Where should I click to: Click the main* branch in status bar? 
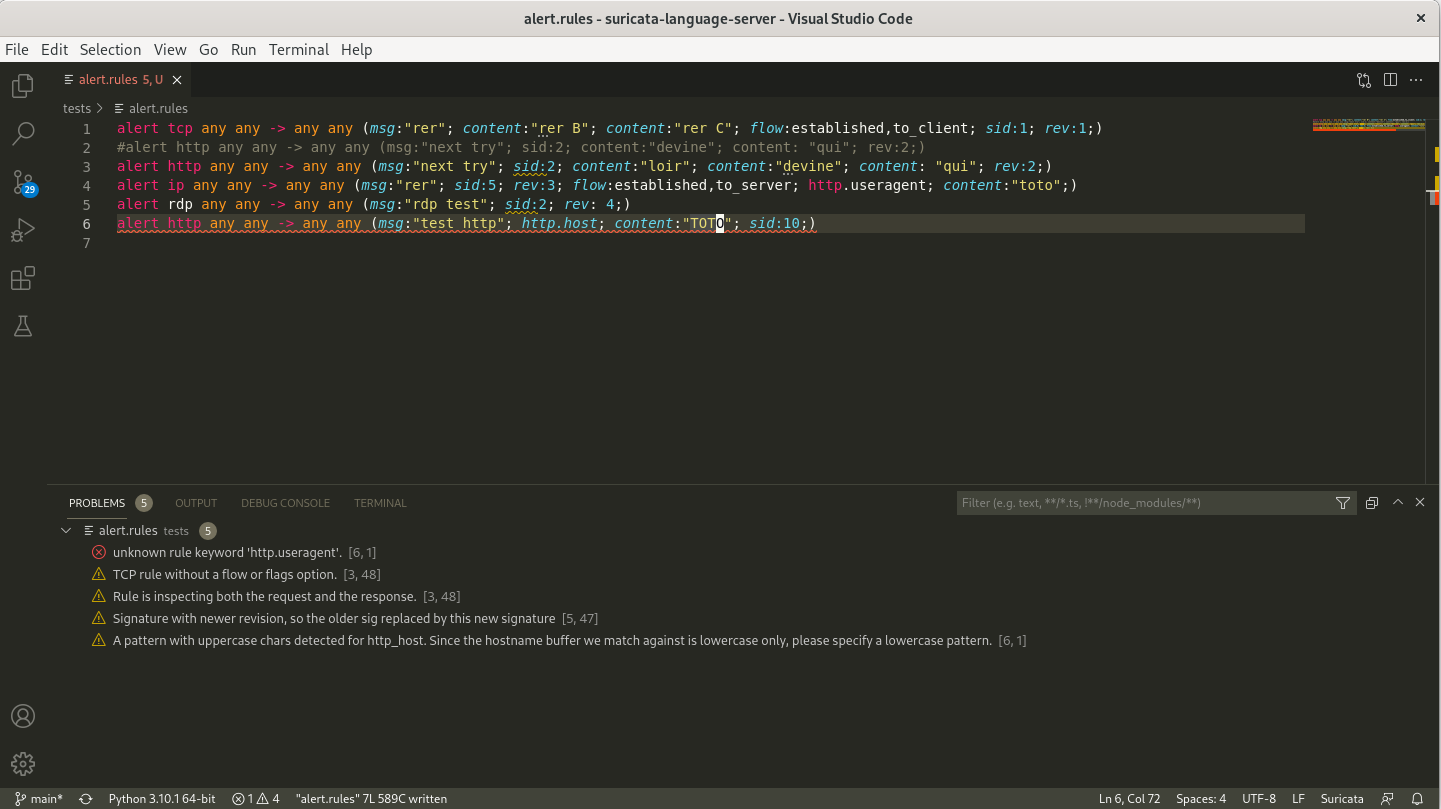pos(38,798)
